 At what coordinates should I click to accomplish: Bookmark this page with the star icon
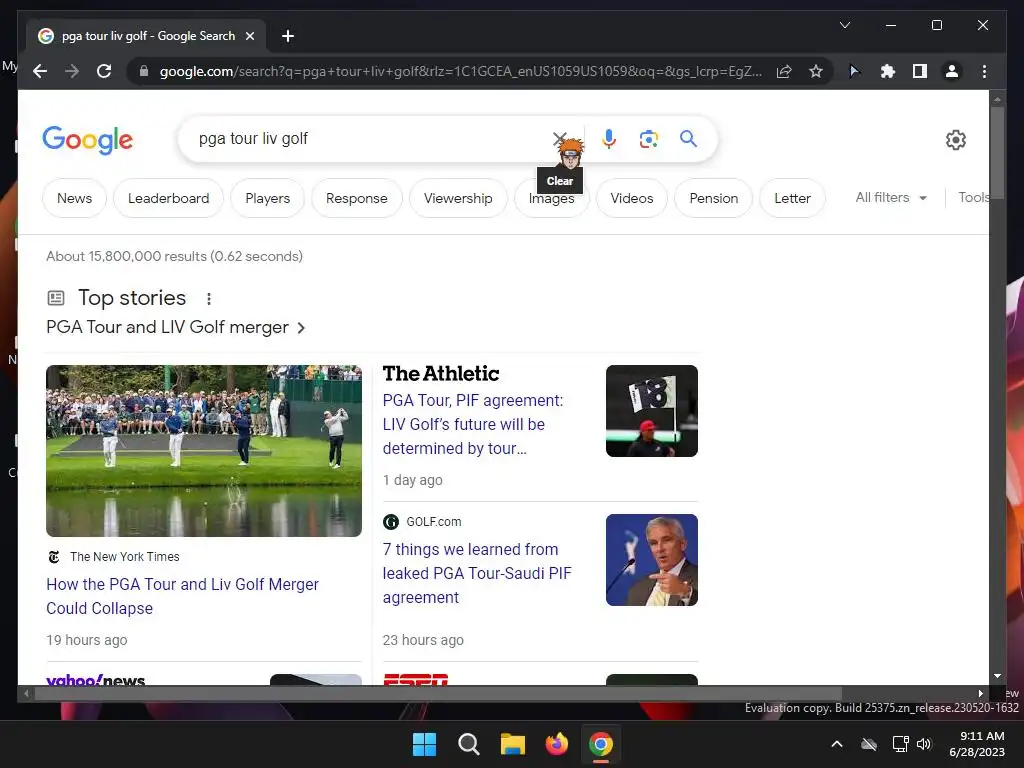point(816,71)
